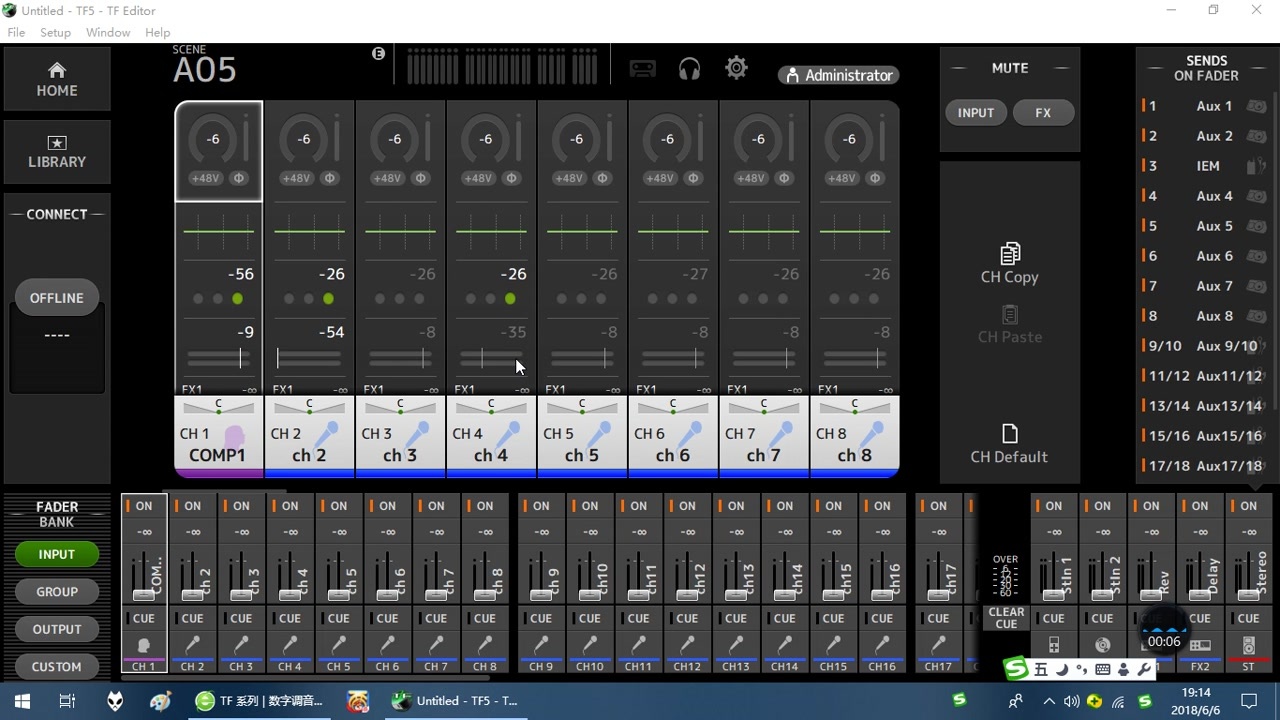Open TF series browser window in taskbar
Image resolution: width=1280 pixels, height=720 pixels.
point(262,701)
